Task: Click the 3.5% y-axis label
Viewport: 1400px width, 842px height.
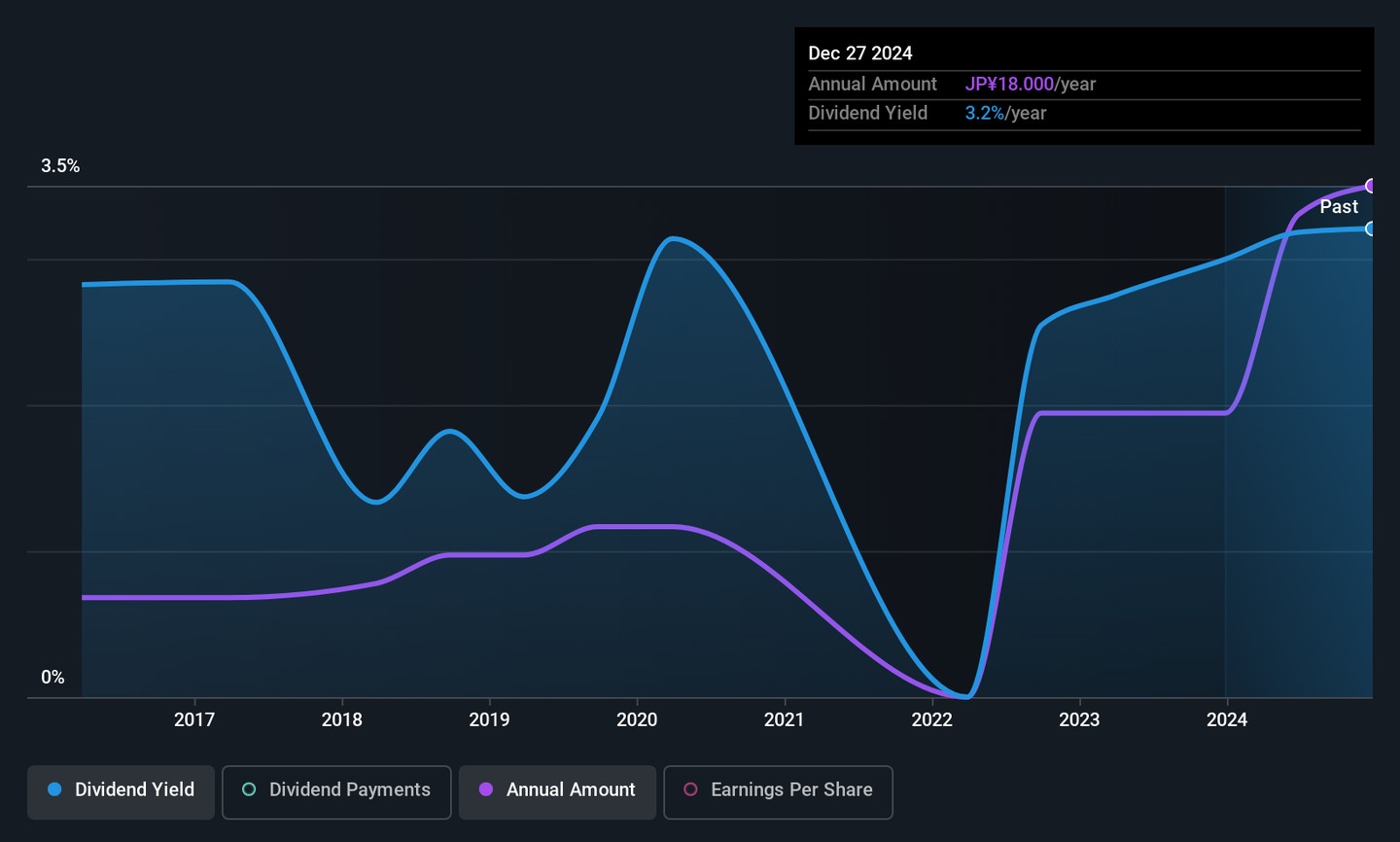Action: [60, 166]
